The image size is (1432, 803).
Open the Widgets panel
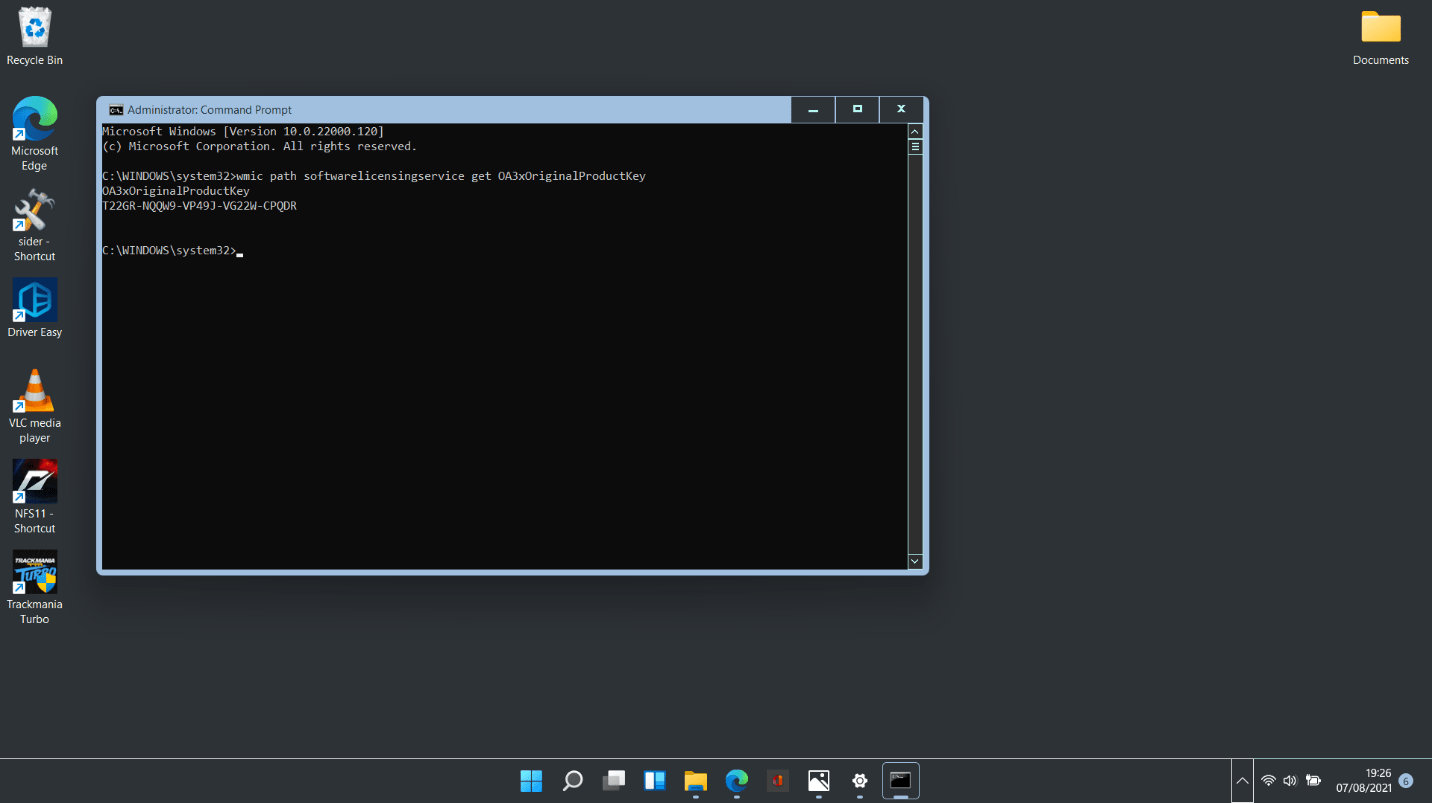(654, 781)
